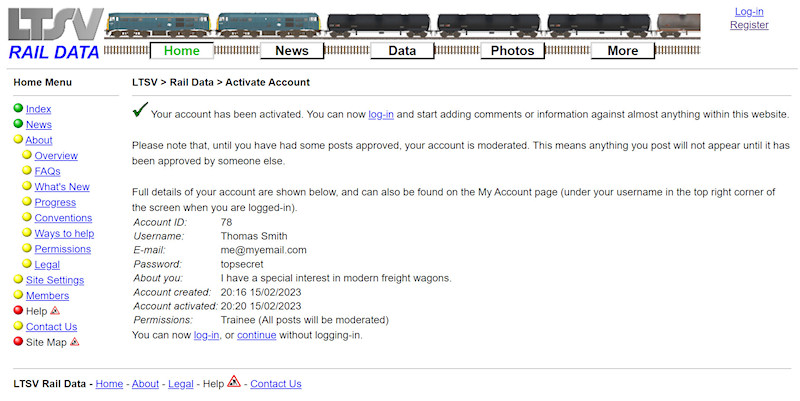The width and height of the screenshot is (800, 401).
Task: Expand the More navigation menu
Action: tap(622, 51)
